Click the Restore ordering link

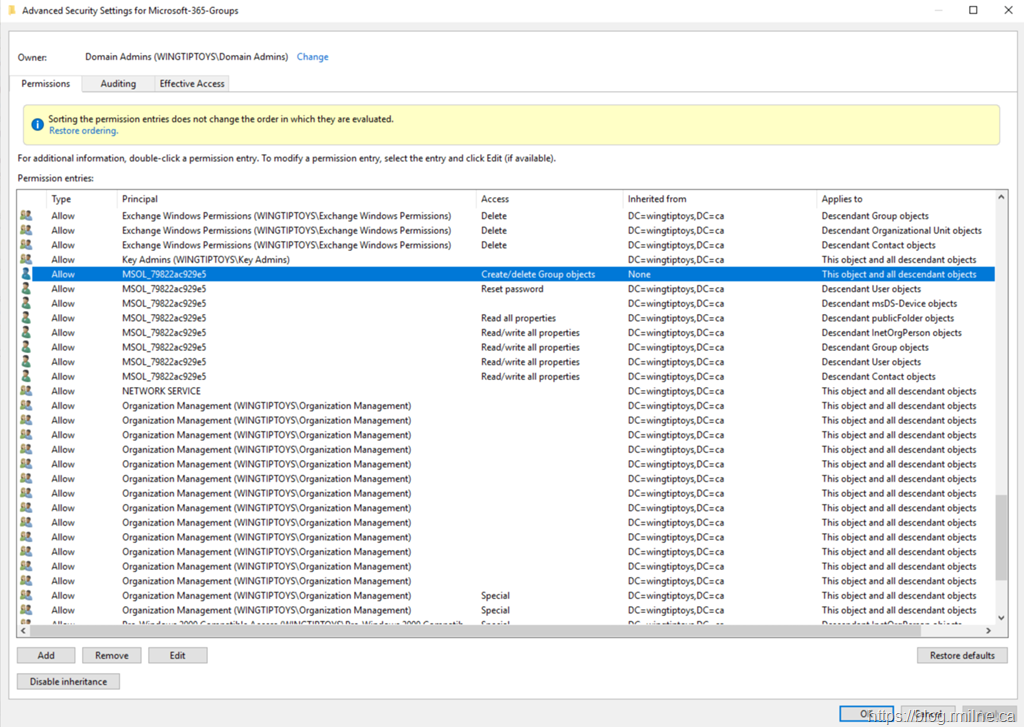pyautogui.click(x=83, y=131)
